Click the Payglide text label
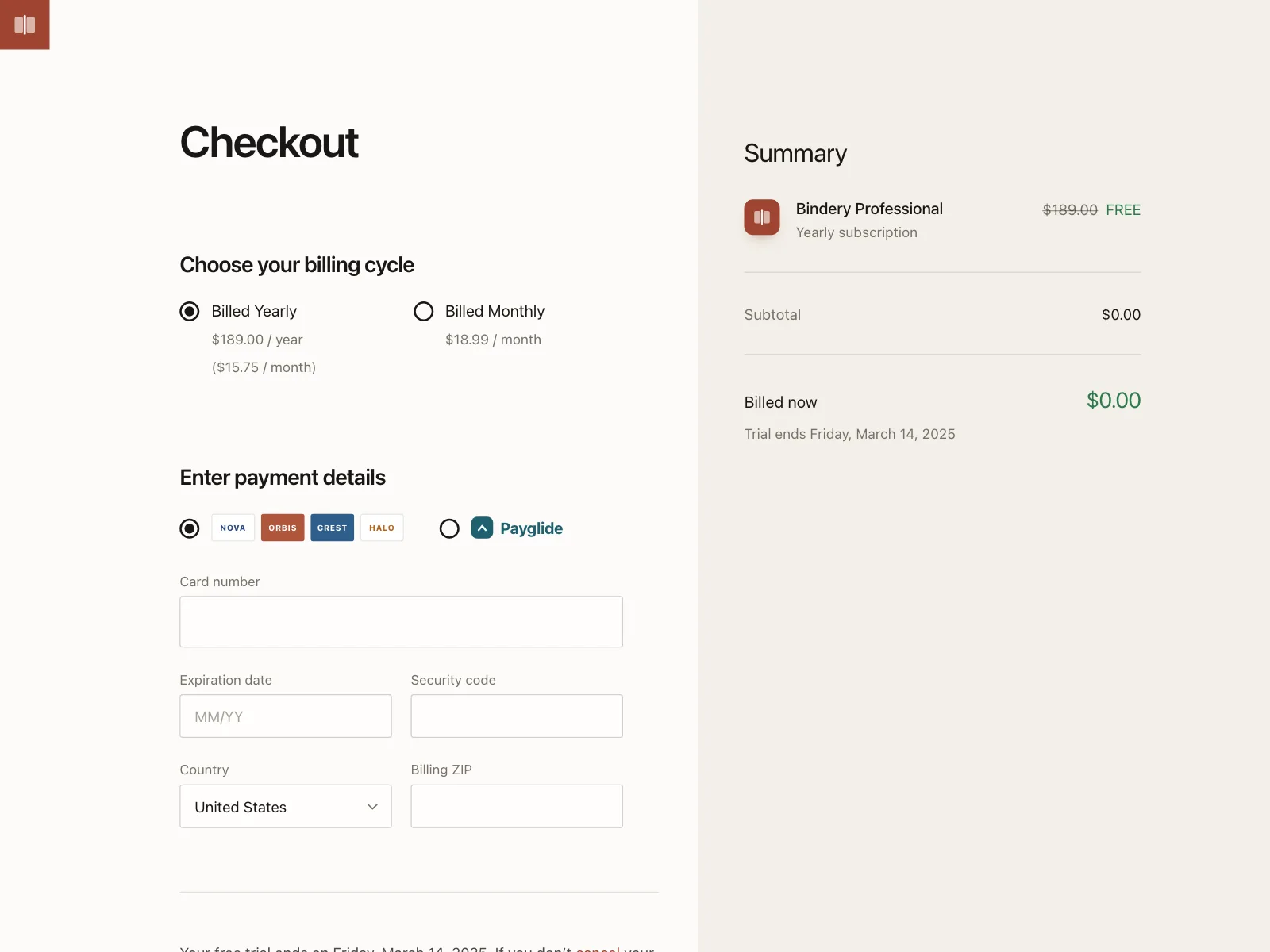The width and height of the screenshot is (1270, 952). [531, 528]
